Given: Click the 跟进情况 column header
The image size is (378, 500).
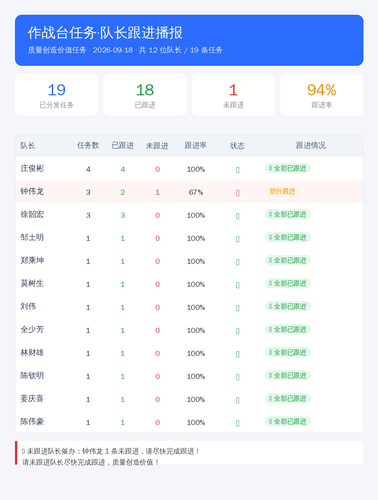Looking at the screenshot, I should click(311, 145).
